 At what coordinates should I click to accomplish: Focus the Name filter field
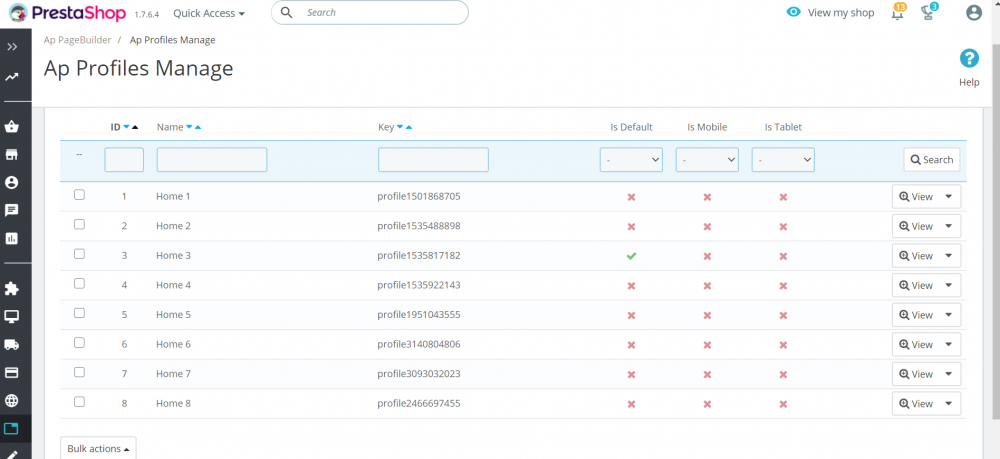[x=212, y=160]
